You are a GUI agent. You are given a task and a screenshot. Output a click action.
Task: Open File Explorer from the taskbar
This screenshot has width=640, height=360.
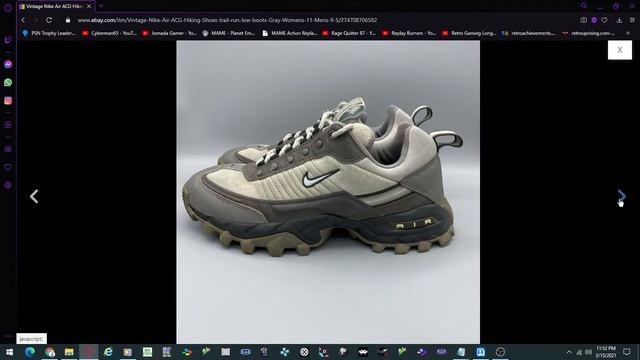(x=69, y=352)
